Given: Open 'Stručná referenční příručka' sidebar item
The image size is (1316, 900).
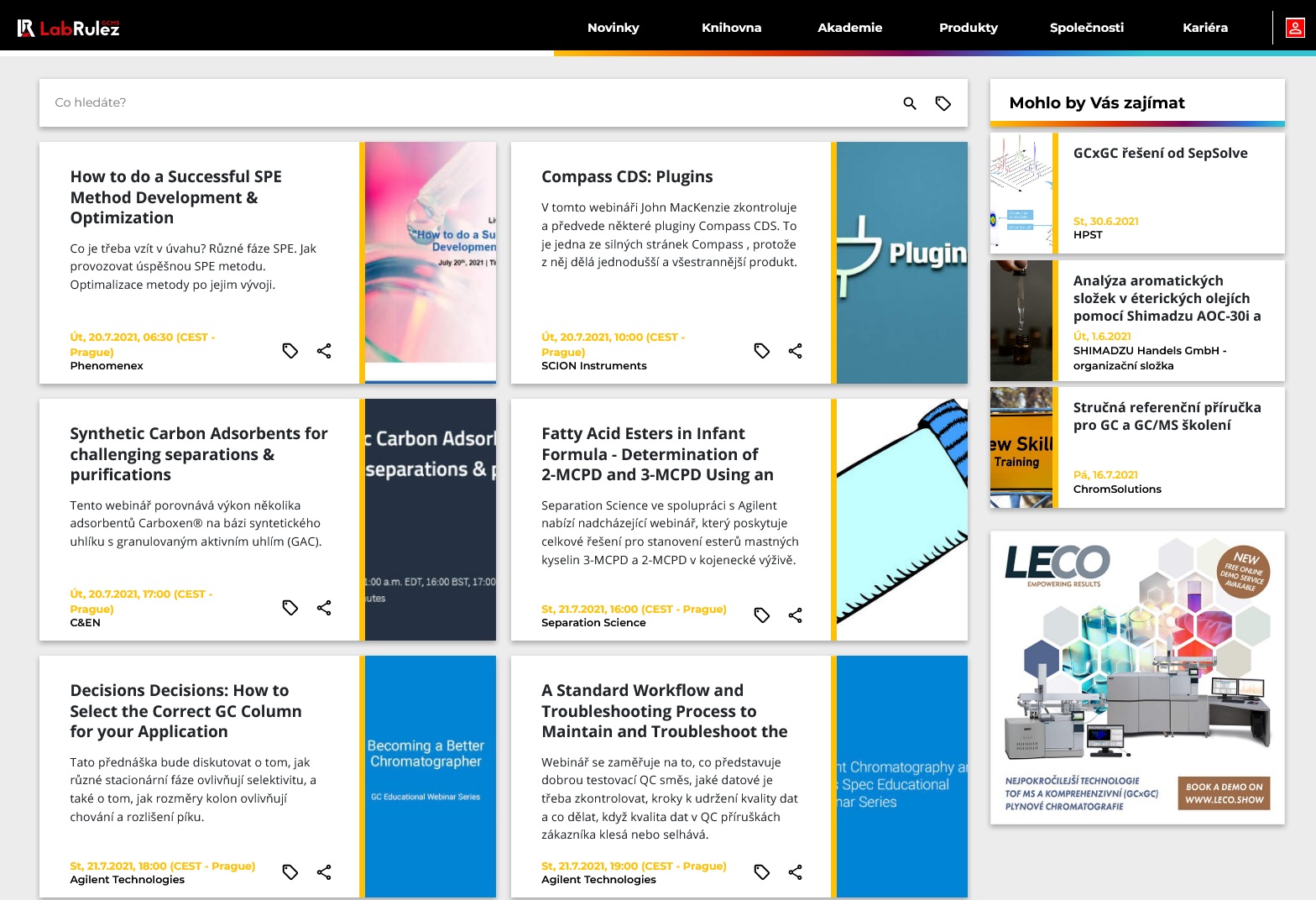Looking at the screenshot, I should point(1167,416).
